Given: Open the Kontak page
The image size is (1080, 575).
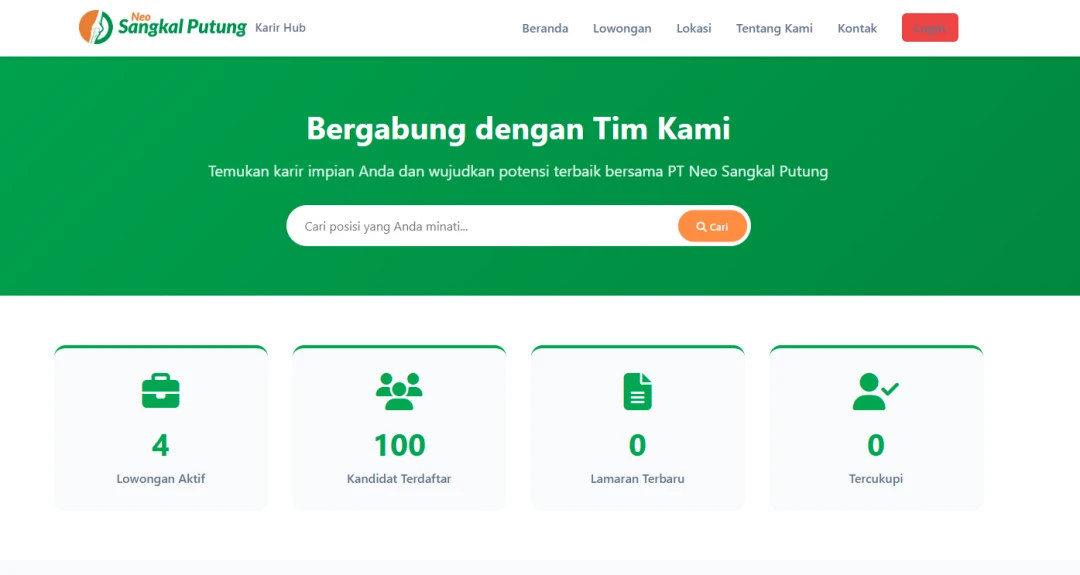Looking at the screenshot, I should pyautogui.click(x=857, y=28).
